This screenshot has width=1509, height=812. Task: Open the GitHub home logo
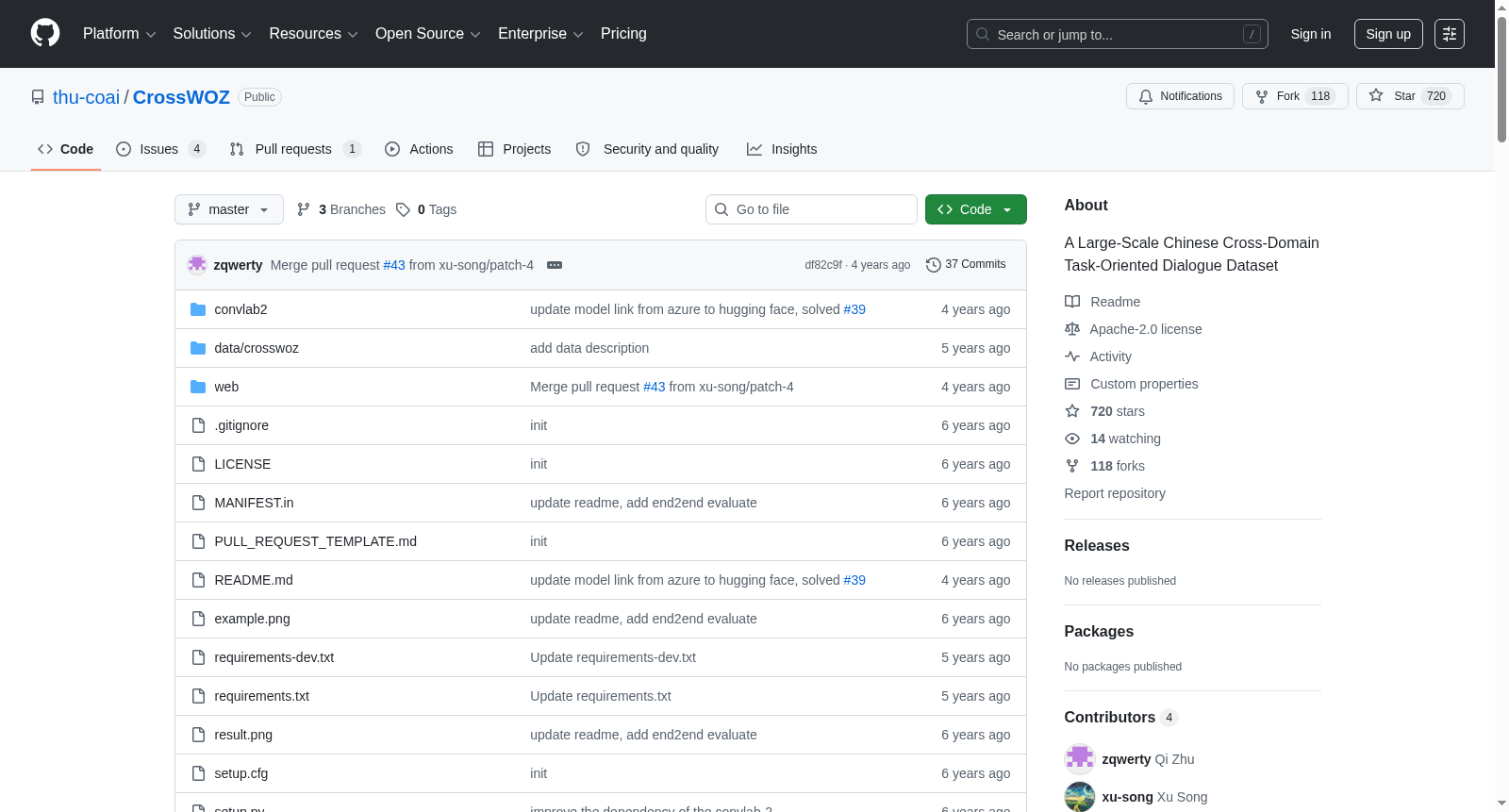pos(45,33)
